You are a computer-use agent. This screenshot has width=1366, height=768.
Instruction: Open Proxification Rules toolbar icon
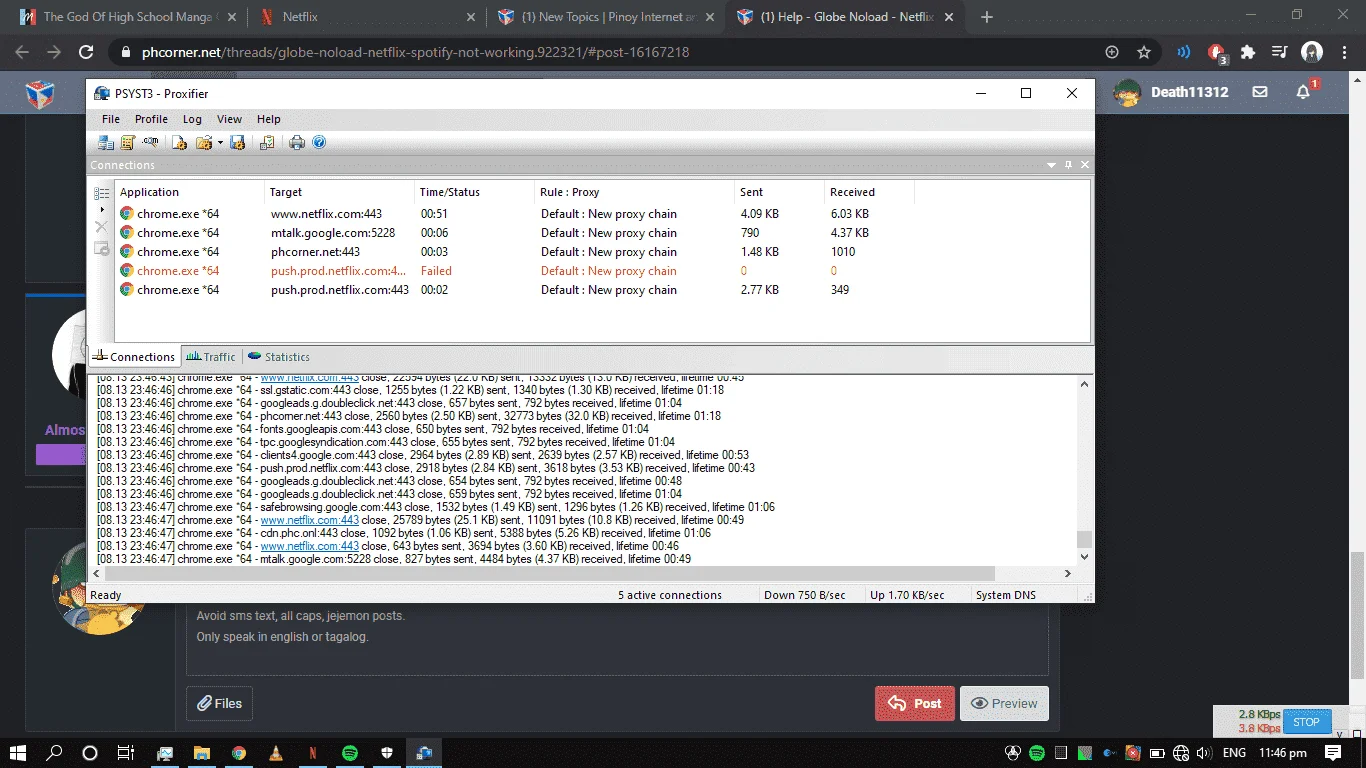pyautogui.click(x=128, y=143)
